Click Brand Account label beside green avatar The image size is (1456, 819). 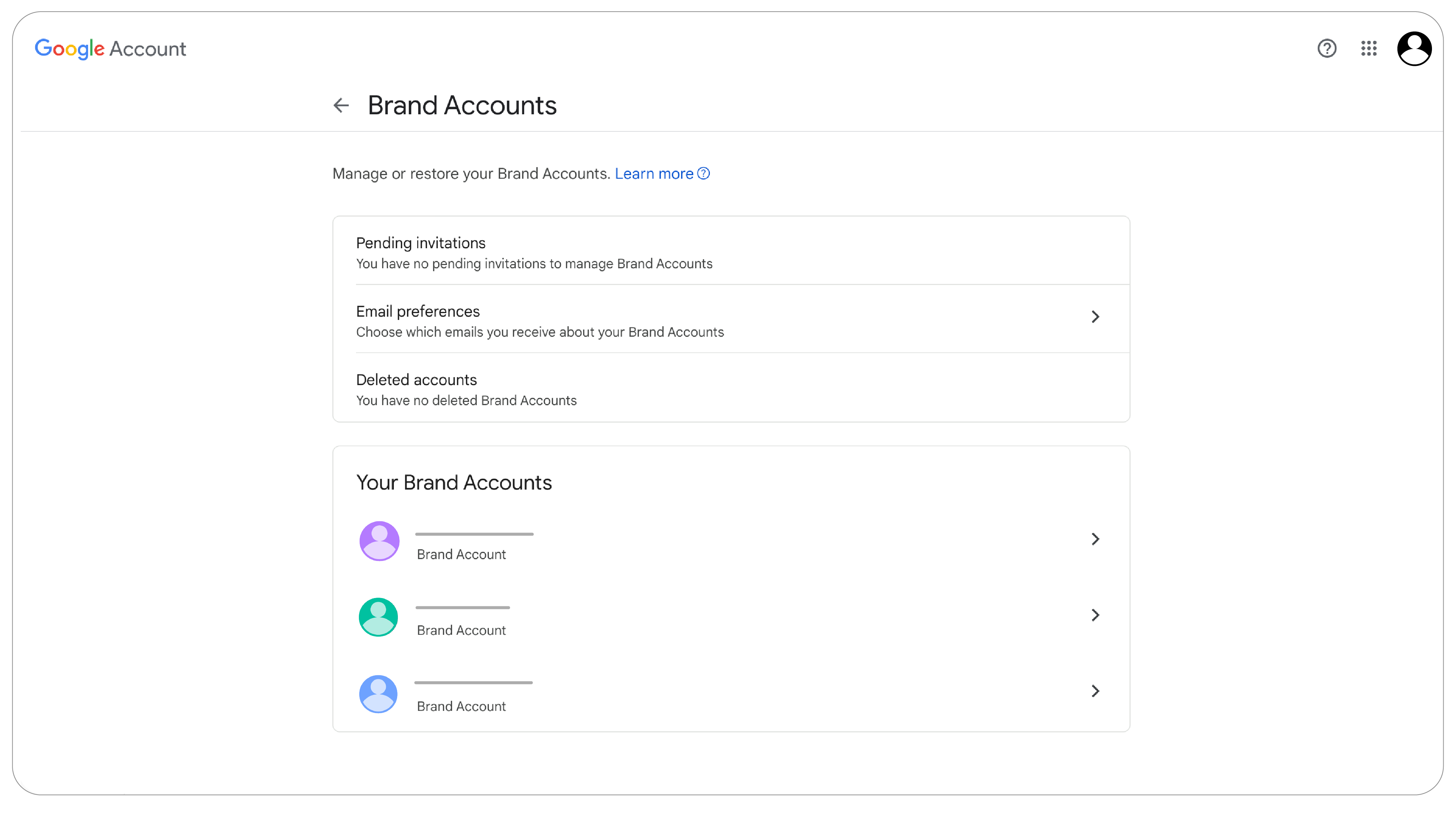pyautogui.click(x=461, y=630)
